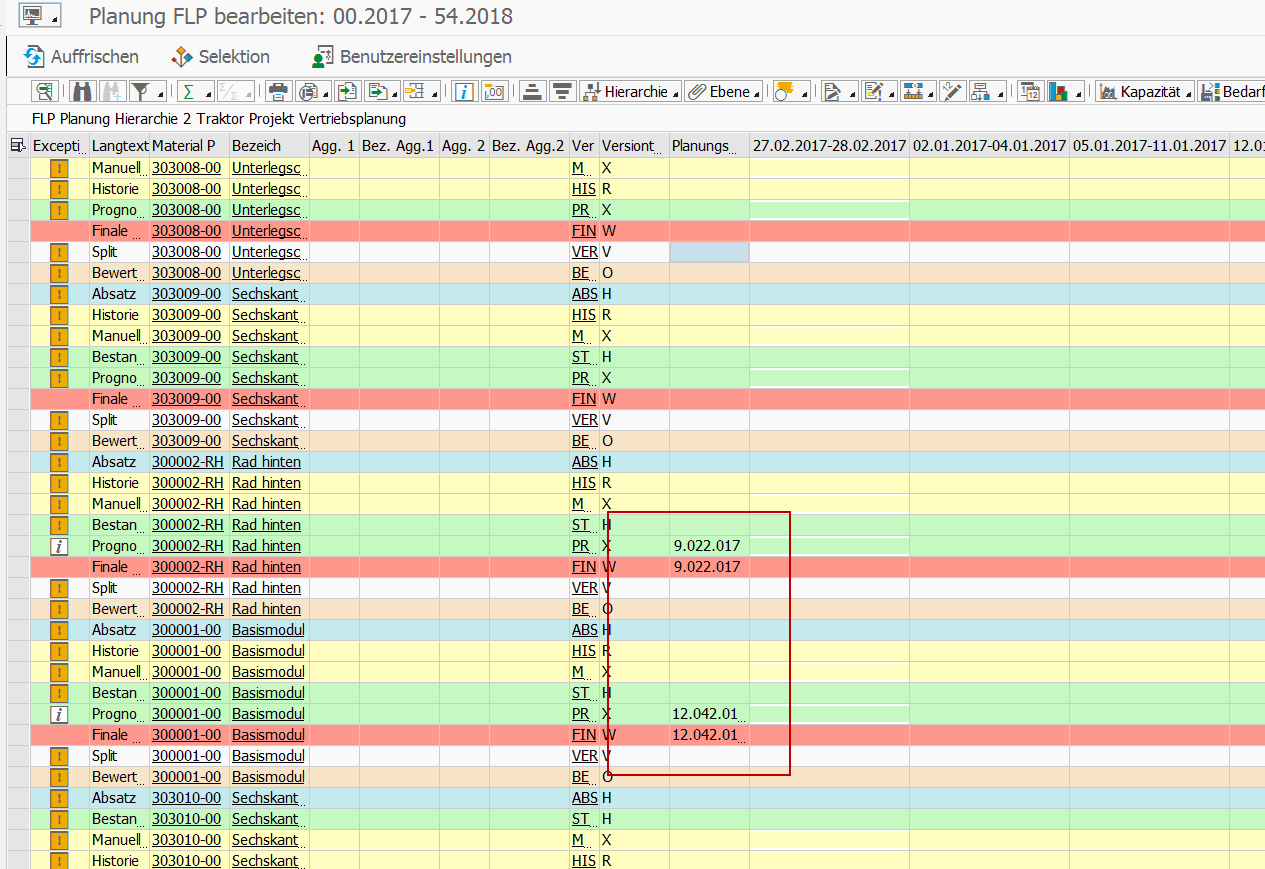The width and height of the screenshot is (1265, 869).
Task: Click the magic wand pencil icon
Action: pos(951,92)
